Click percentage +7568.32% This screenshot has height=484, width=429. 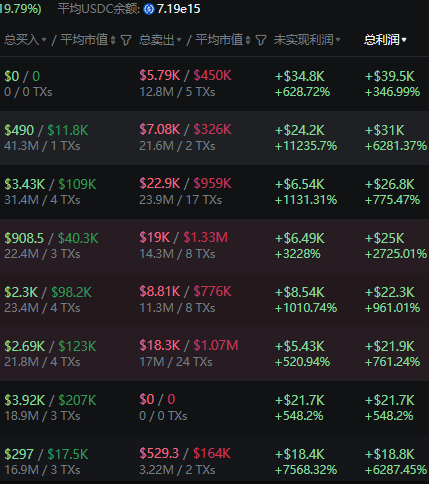tap(306, 470)
